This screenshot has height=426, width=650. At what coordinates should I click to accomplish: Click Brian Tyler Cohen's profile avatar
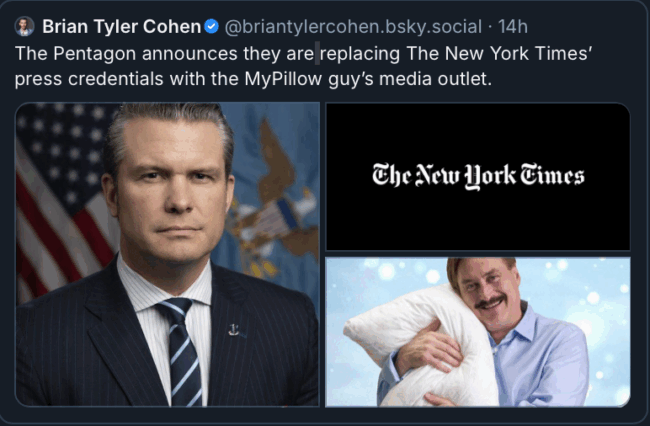(x=24, y=26)
